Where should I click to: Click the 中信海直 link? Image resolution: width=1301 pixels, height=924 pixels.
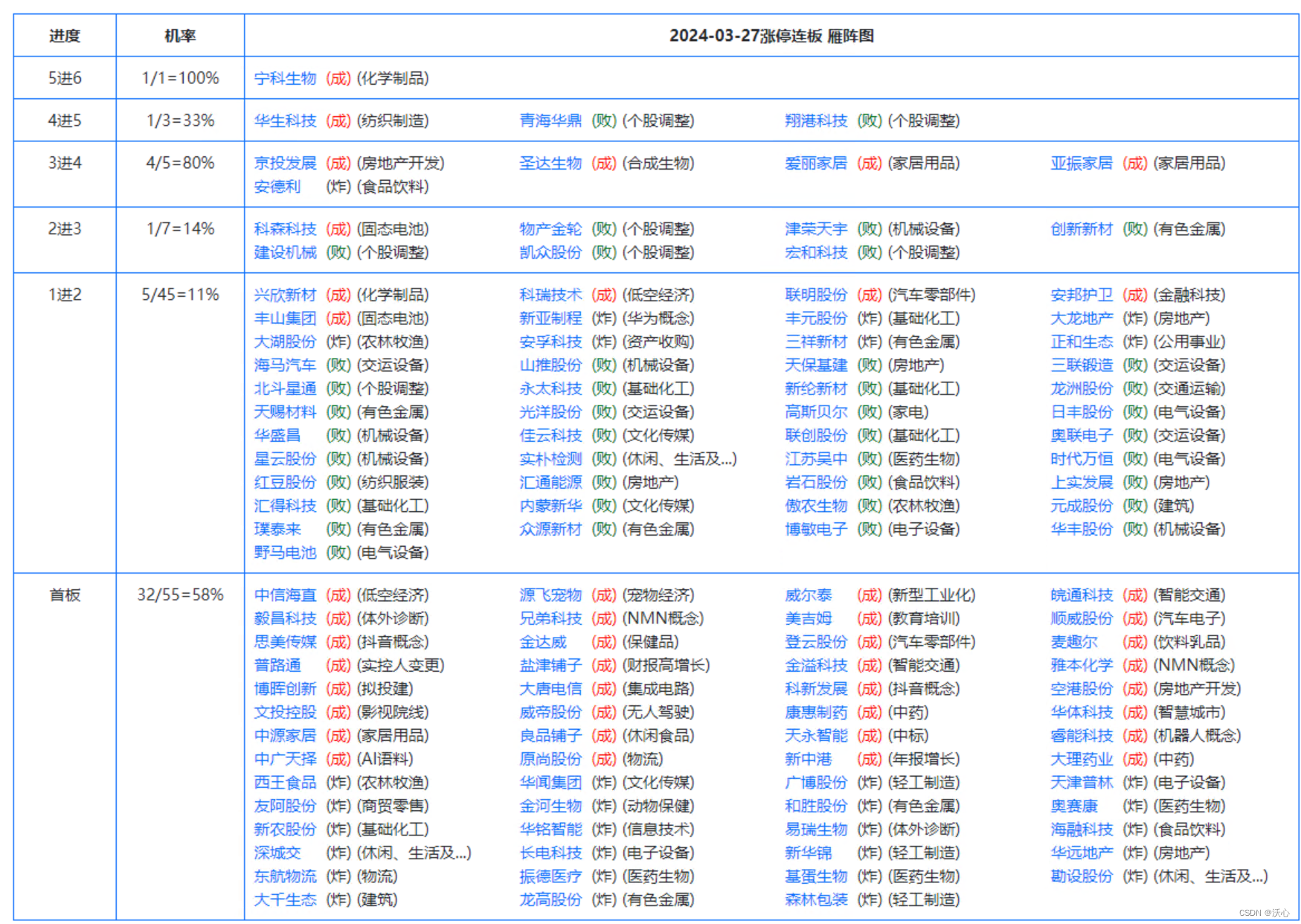click(285, 595)
